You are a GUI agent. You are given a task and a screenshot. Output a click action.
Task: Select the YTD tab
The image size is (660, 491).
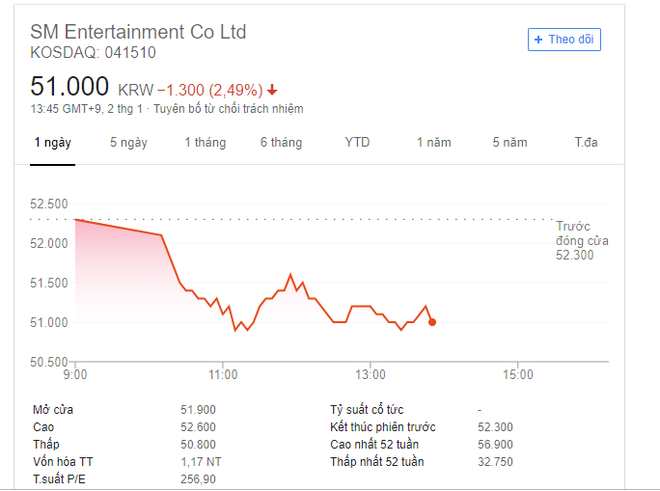(357, 142)
